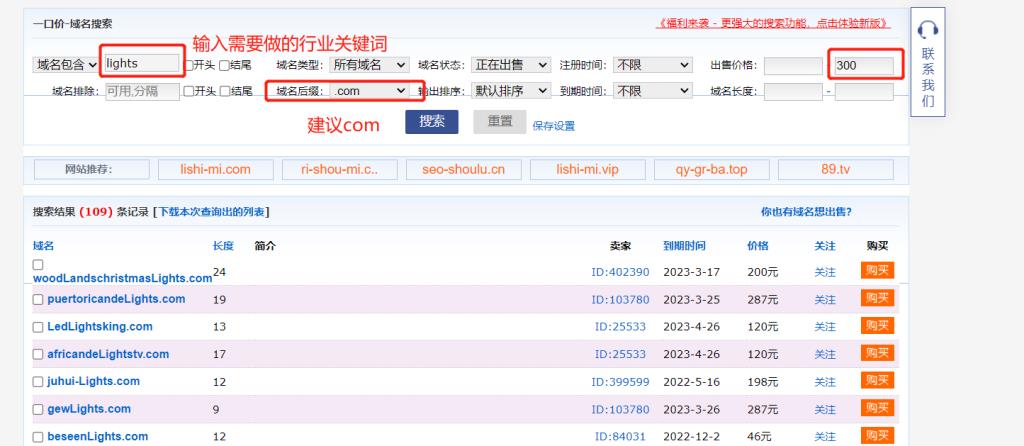Open recommended site seo-shoulu.cn
Screen dimensions: 1024x446
tap(464, 170)
